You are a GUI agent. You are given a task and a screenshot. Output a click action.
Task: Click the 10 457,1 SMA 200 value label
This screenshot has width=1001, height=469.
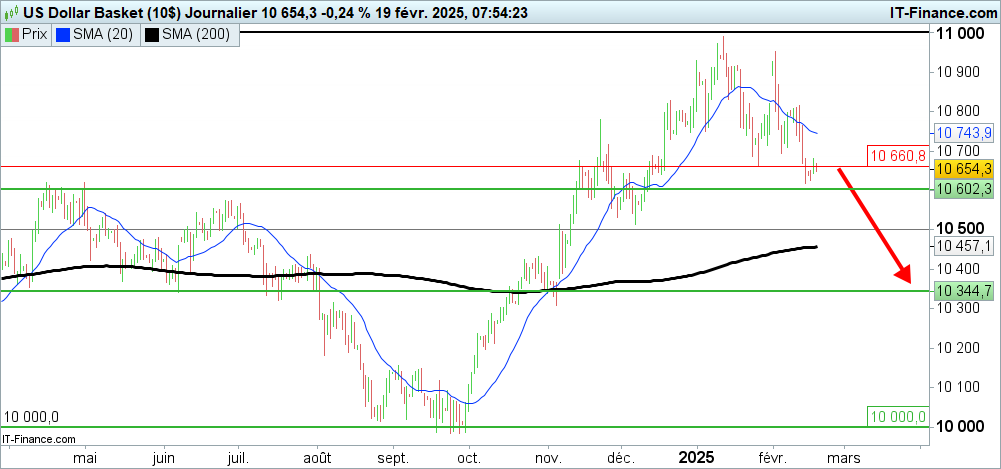[x=962, y=246]
